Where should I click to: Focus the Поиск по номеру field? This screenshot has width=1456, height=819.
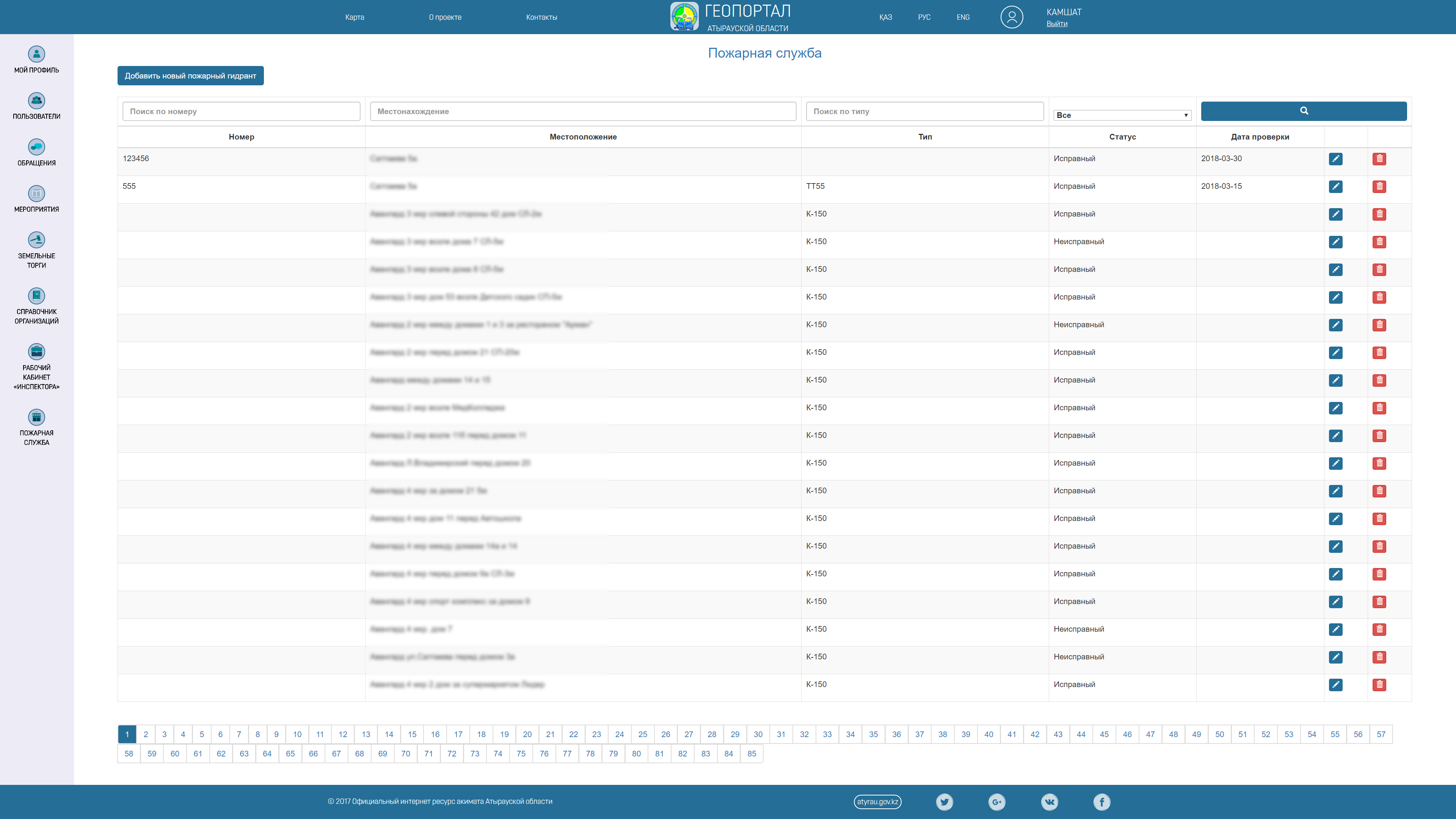[x=241, y=111]
